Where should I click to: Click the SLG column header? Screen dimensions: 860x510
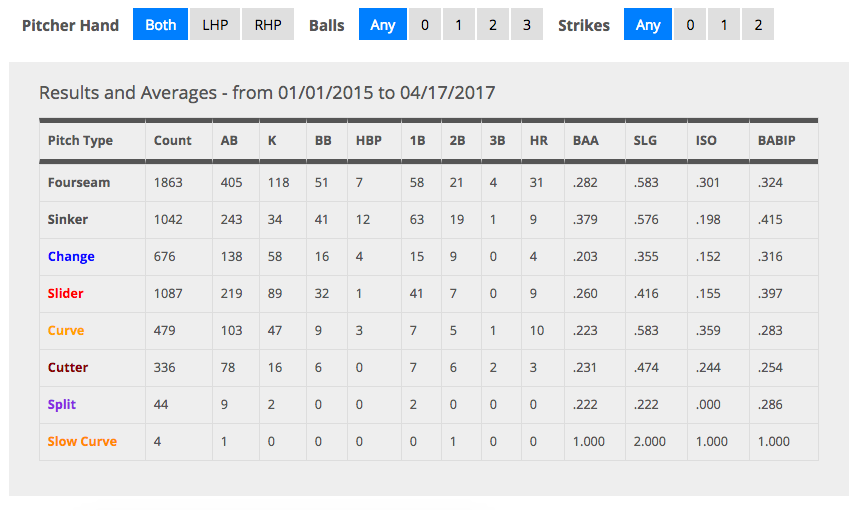[645, 140]
